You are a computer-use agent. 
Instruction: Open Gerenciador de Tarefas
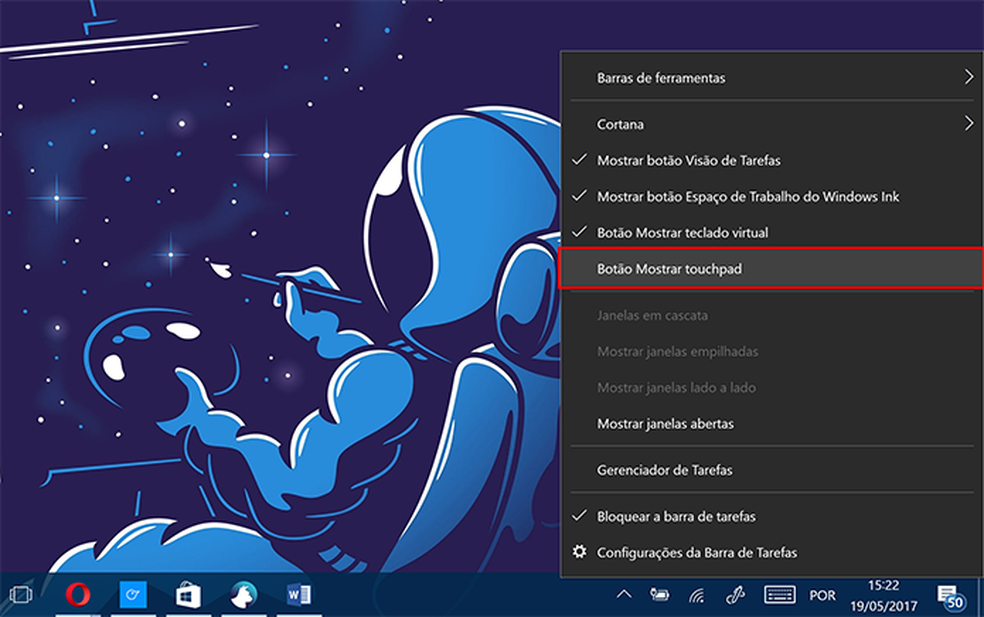click(772, 470)
